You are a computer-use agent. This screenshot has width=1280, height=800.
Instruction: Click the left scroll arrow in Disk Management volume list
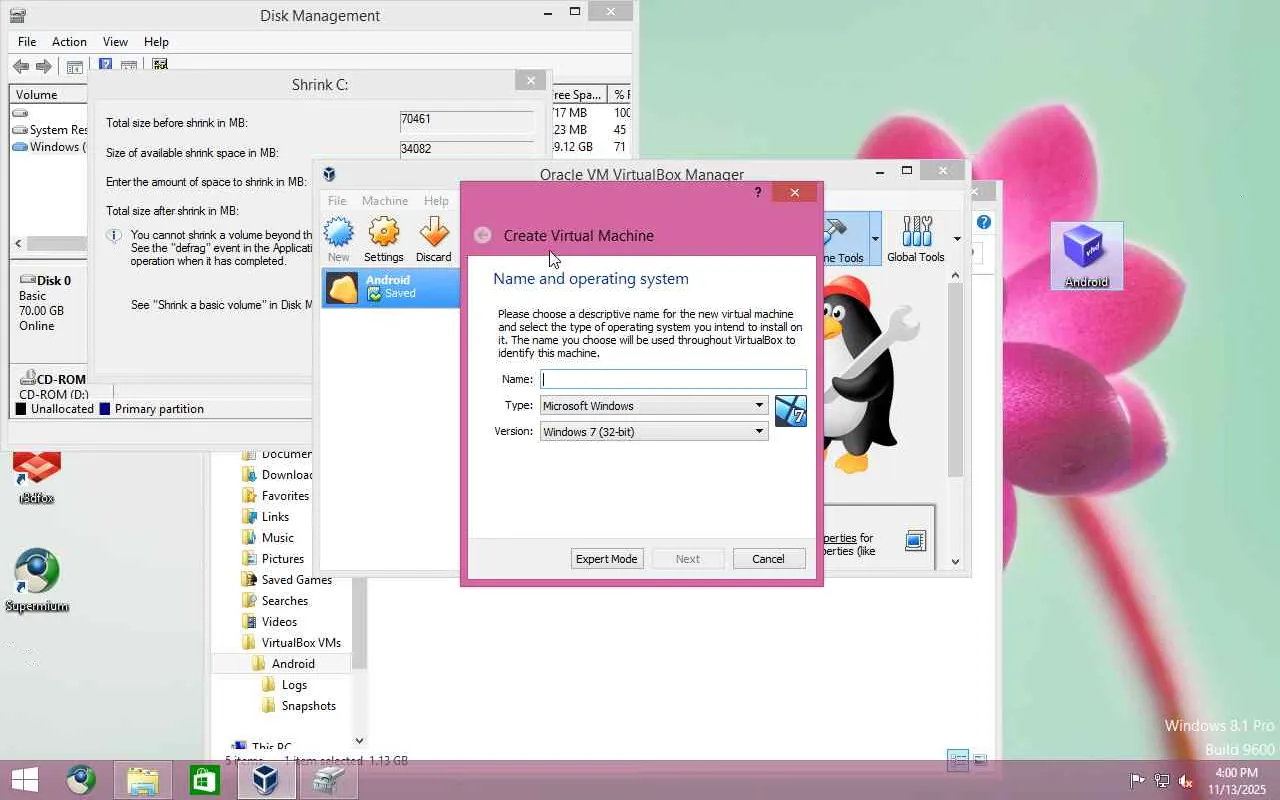(18, 244)
